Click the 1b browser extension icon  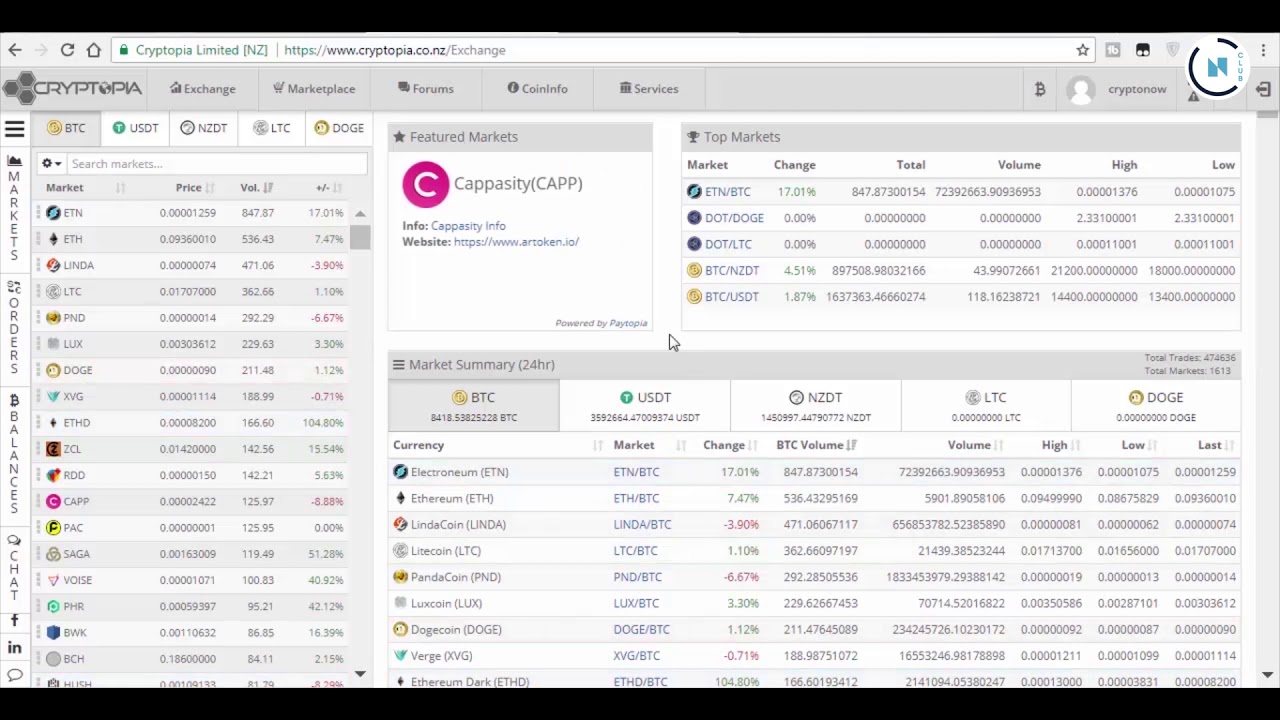point(1113,50)
